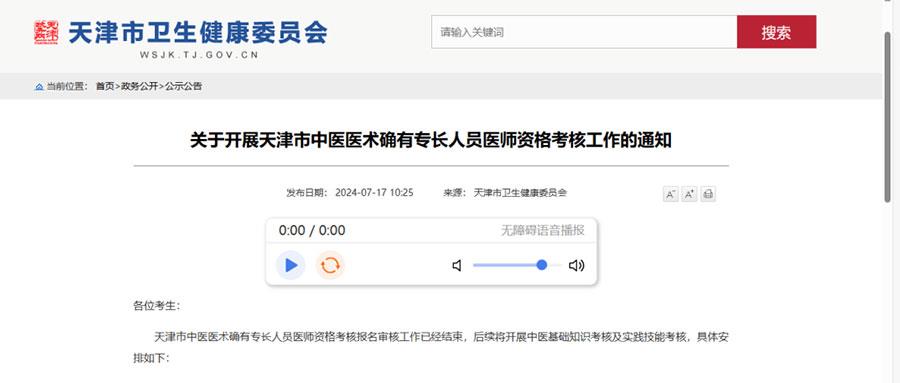Click the 请输入关键词 search input field
The height and width of the screenshot is (383, 900).
[x=584, y=32]
